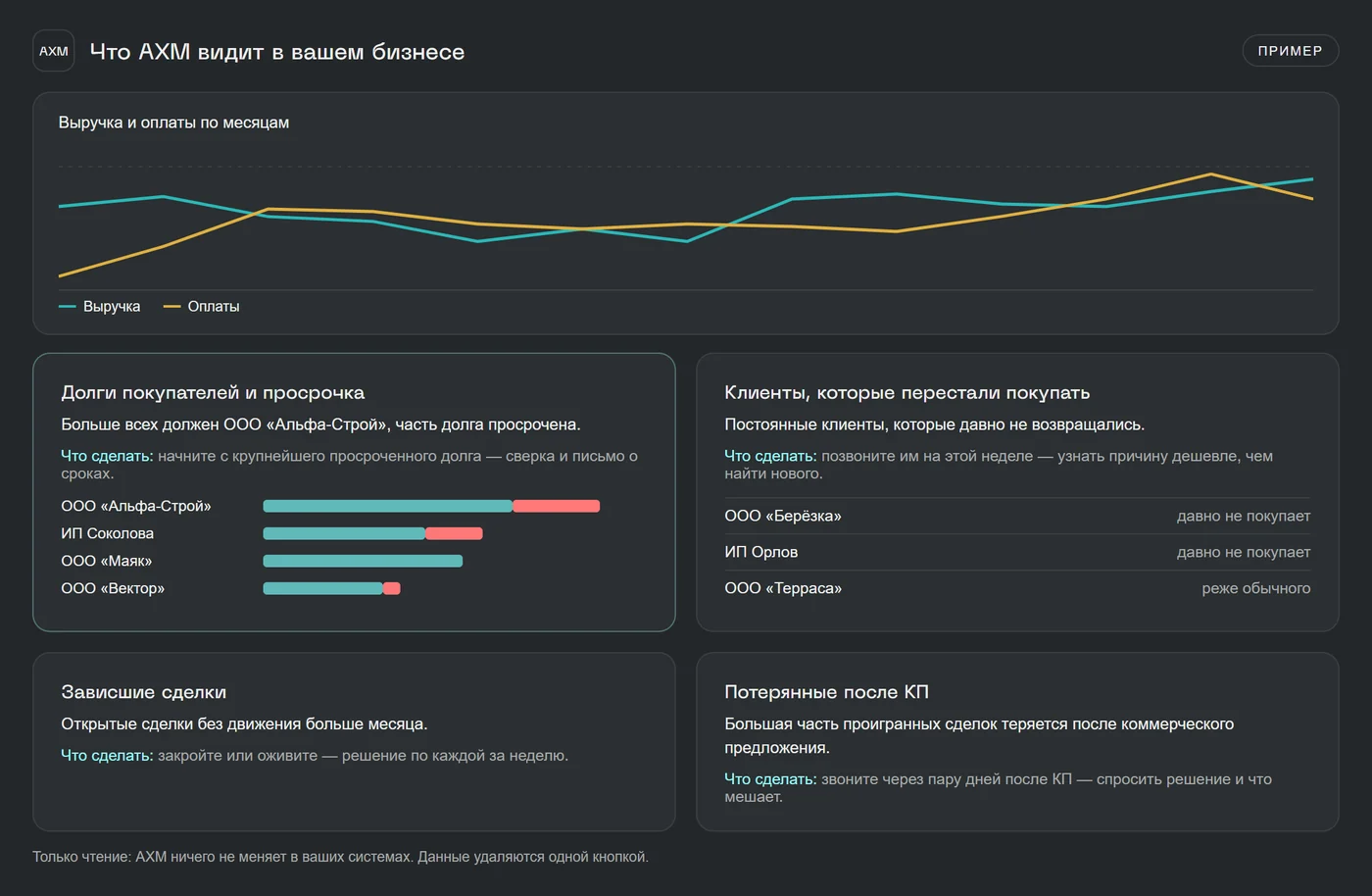Viewport: 1372px width, 896px height.
Task: Click the Потерянные после КП card heading
Action: 826,692
